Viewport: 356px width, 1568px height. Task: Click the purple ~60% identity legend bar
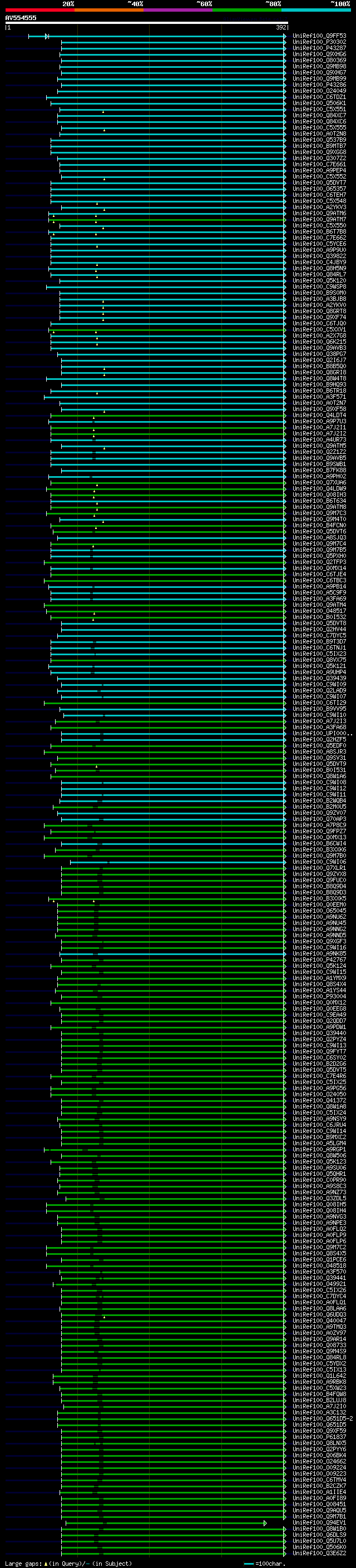click(x=179, y=10)
